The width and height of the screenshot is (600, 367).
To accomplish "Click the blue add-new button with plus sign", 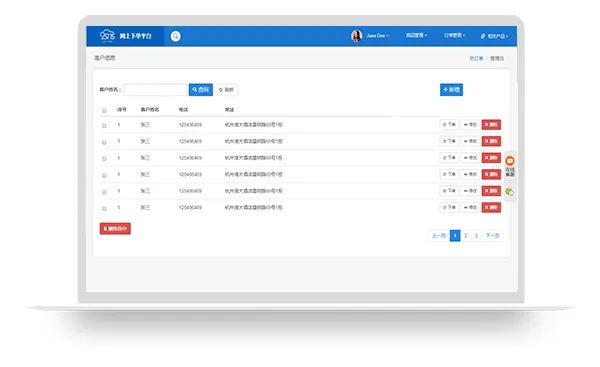I will (x=451, y=90).
